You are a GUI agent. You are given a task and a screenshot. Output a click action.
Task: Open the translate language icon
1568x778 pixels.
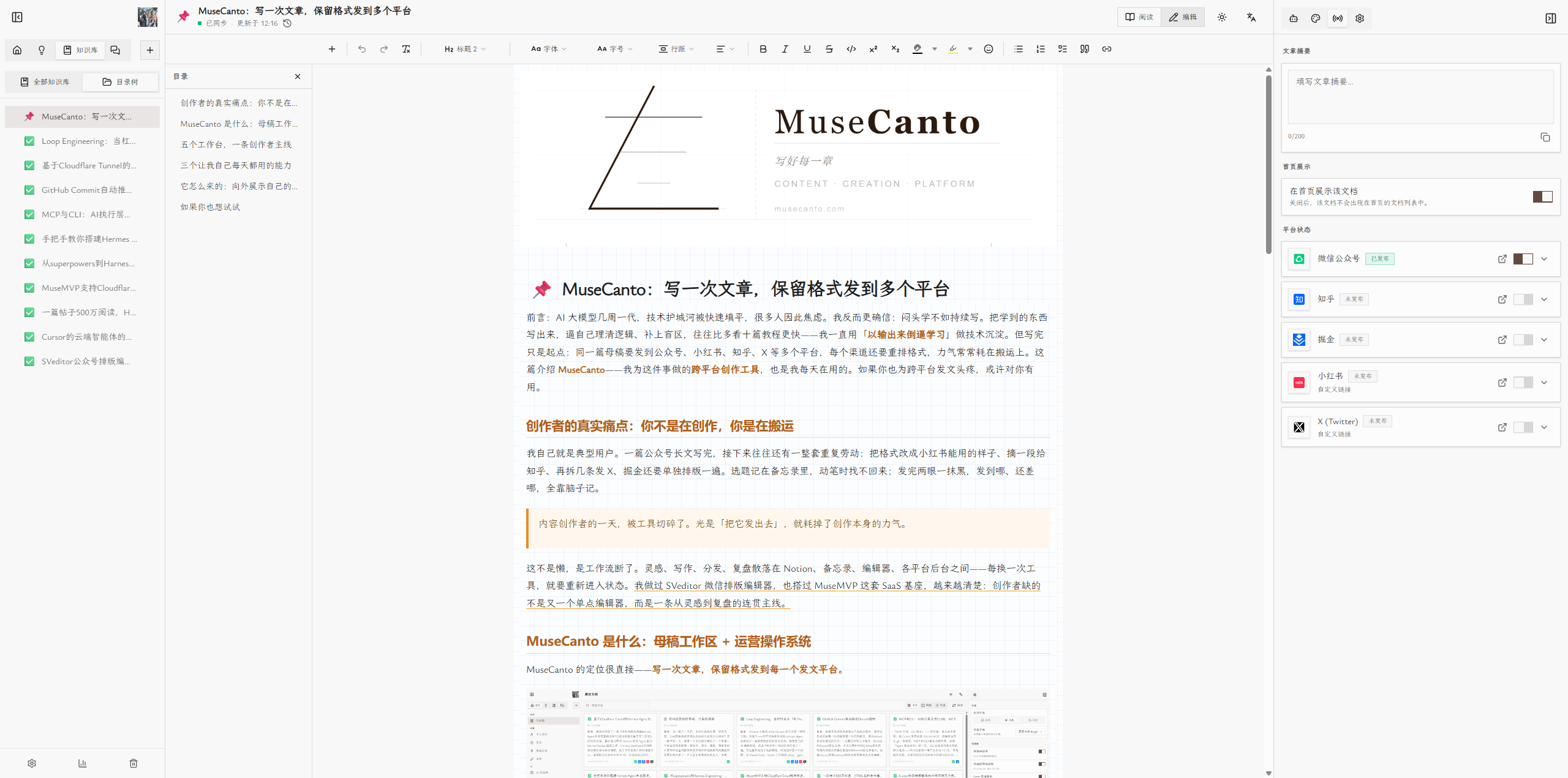[x=1251, y=17]
